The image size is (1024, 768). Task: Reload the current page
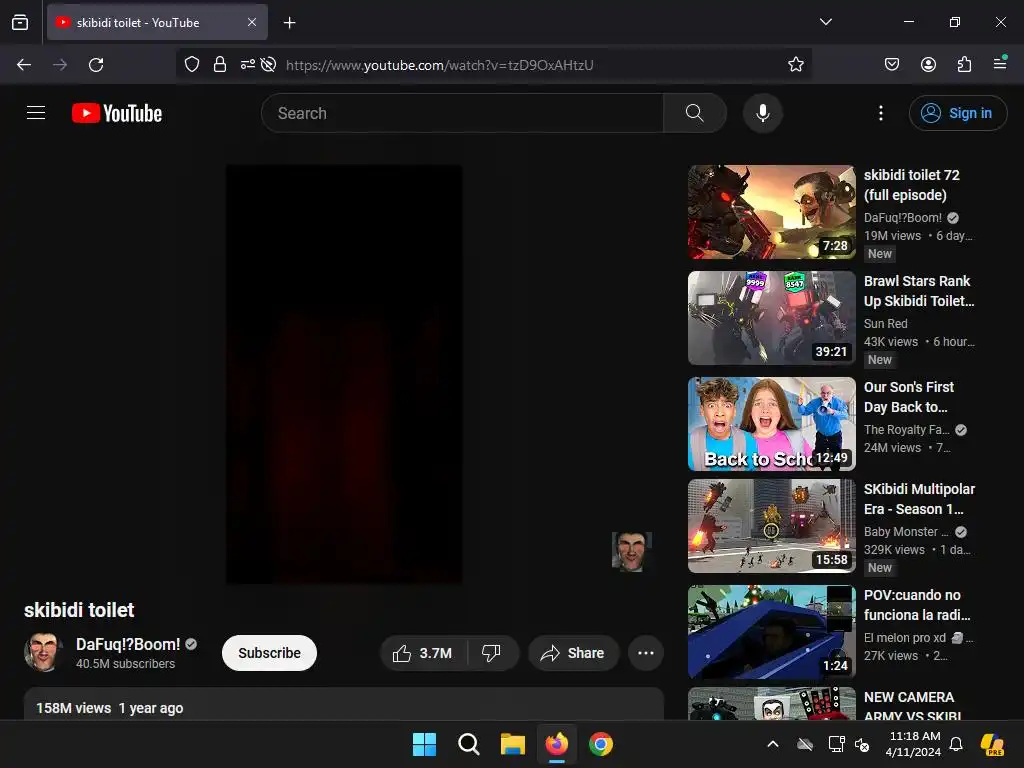[96, 65]
